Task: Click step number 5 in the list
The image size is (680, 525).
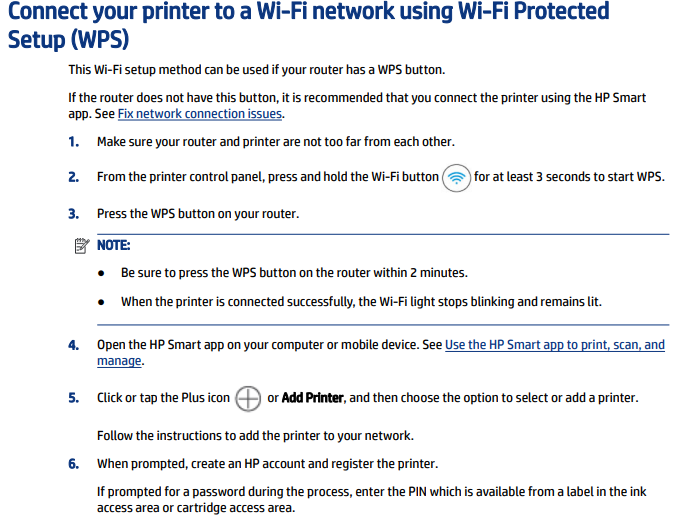Action: click(x=74, y=398)
